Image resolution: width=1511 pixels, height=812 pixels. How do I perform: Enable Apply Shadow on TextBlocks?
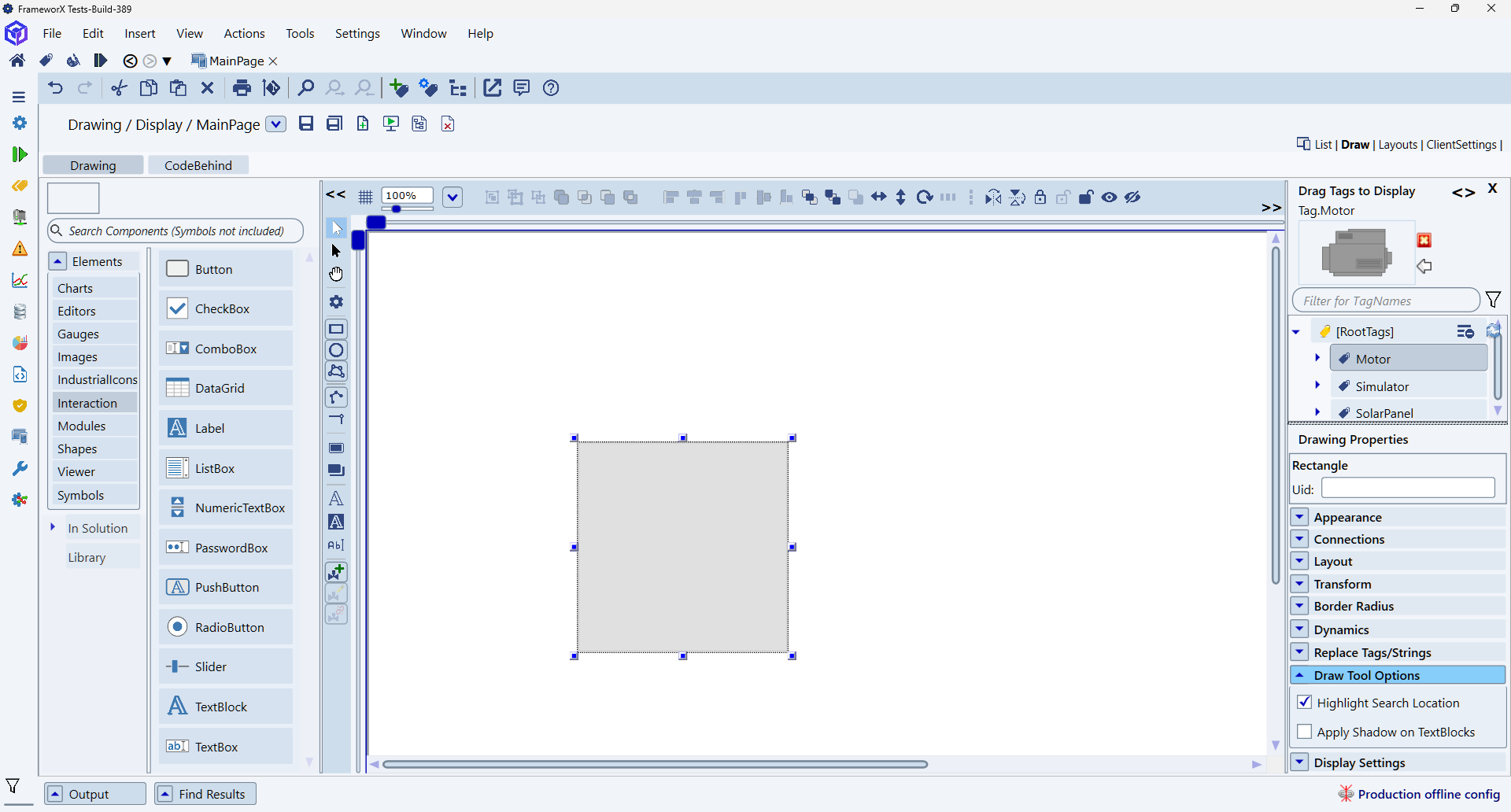tap(1304, 732)
